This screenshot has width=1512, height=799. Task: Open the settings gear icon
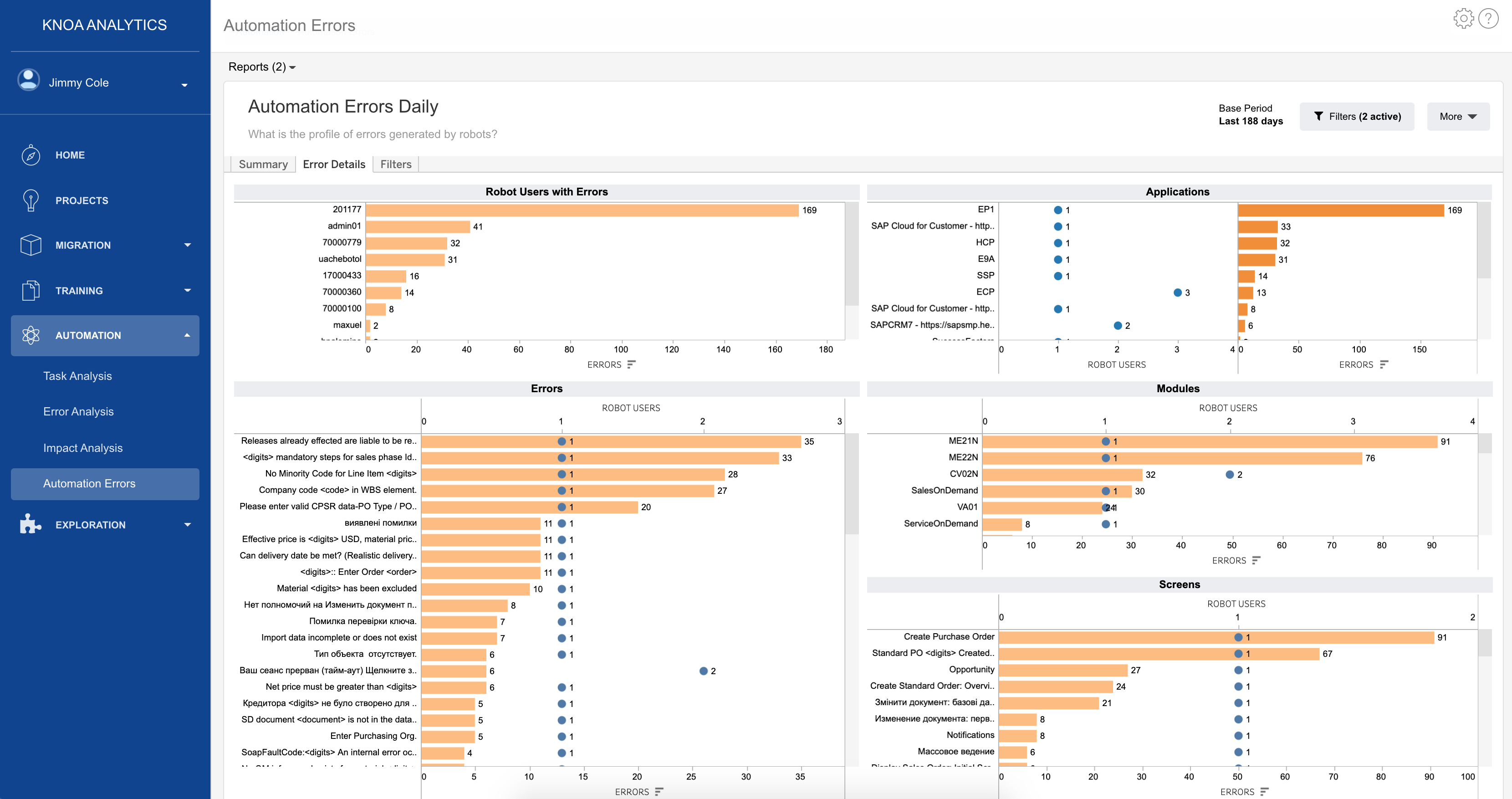click(1463, 19)
